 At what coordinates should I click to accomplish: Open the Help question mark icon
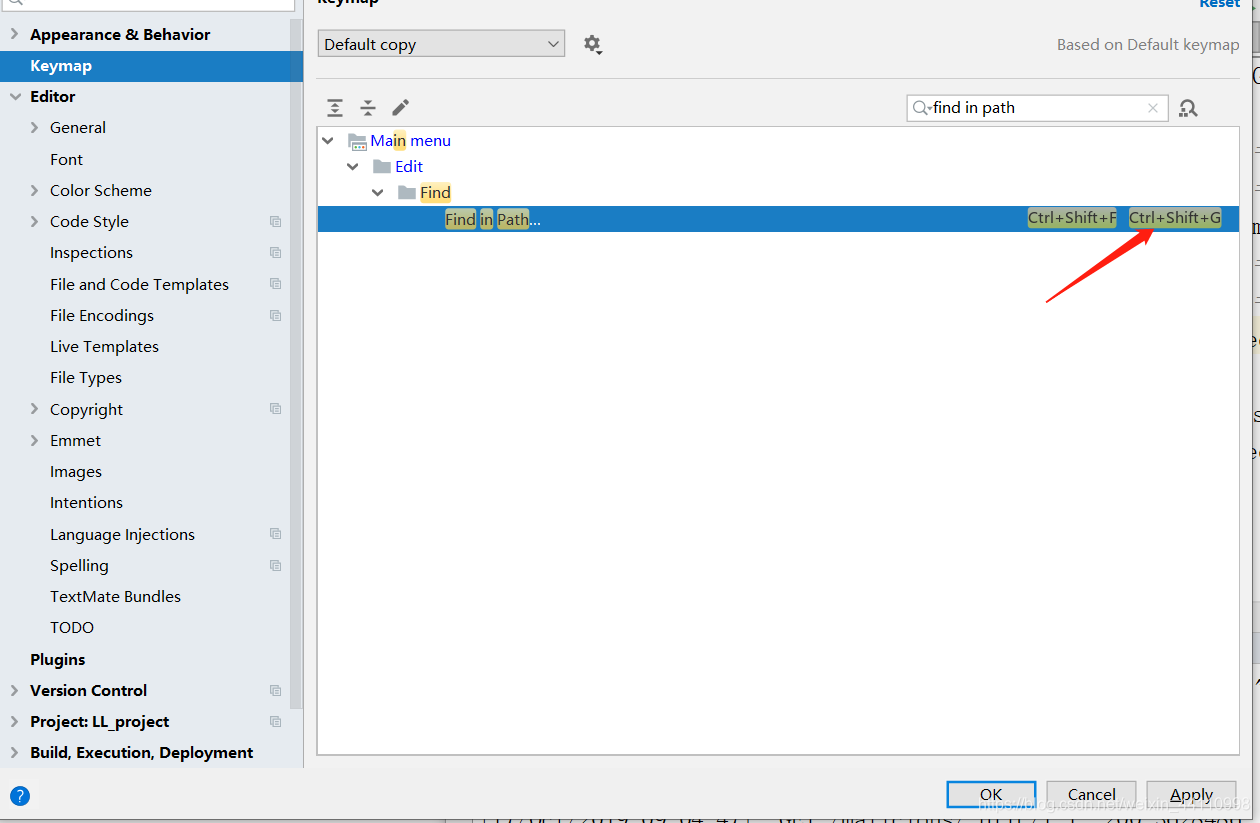coord(20,796)
